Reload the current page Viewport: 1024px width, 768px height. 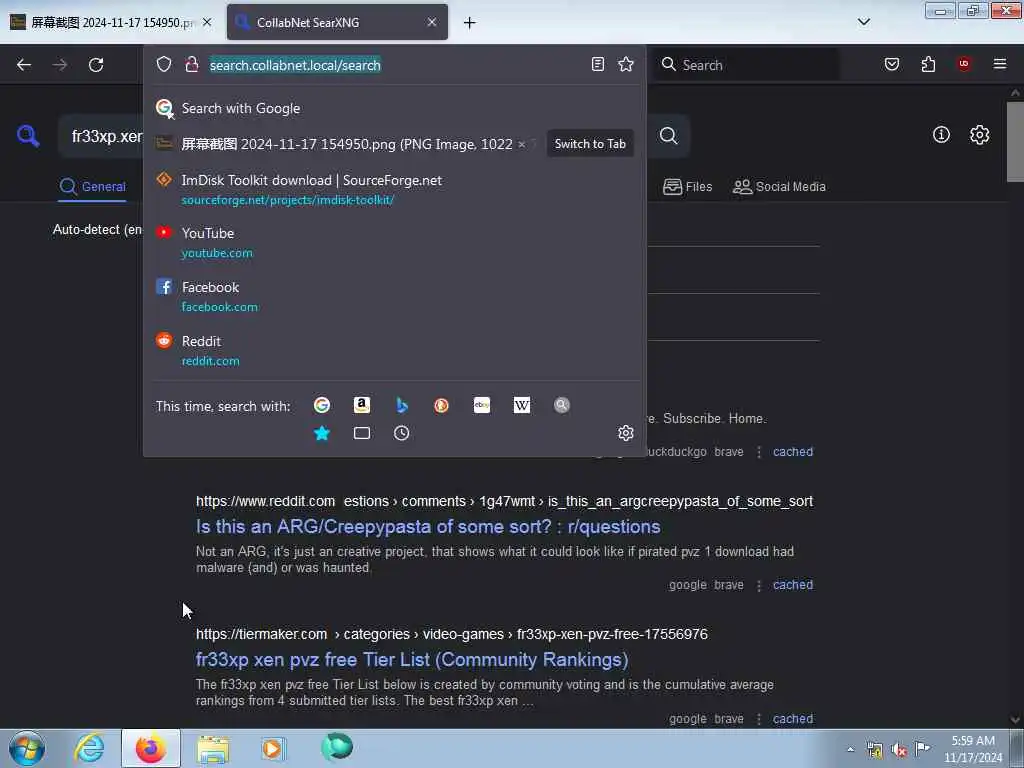[96, 65]
